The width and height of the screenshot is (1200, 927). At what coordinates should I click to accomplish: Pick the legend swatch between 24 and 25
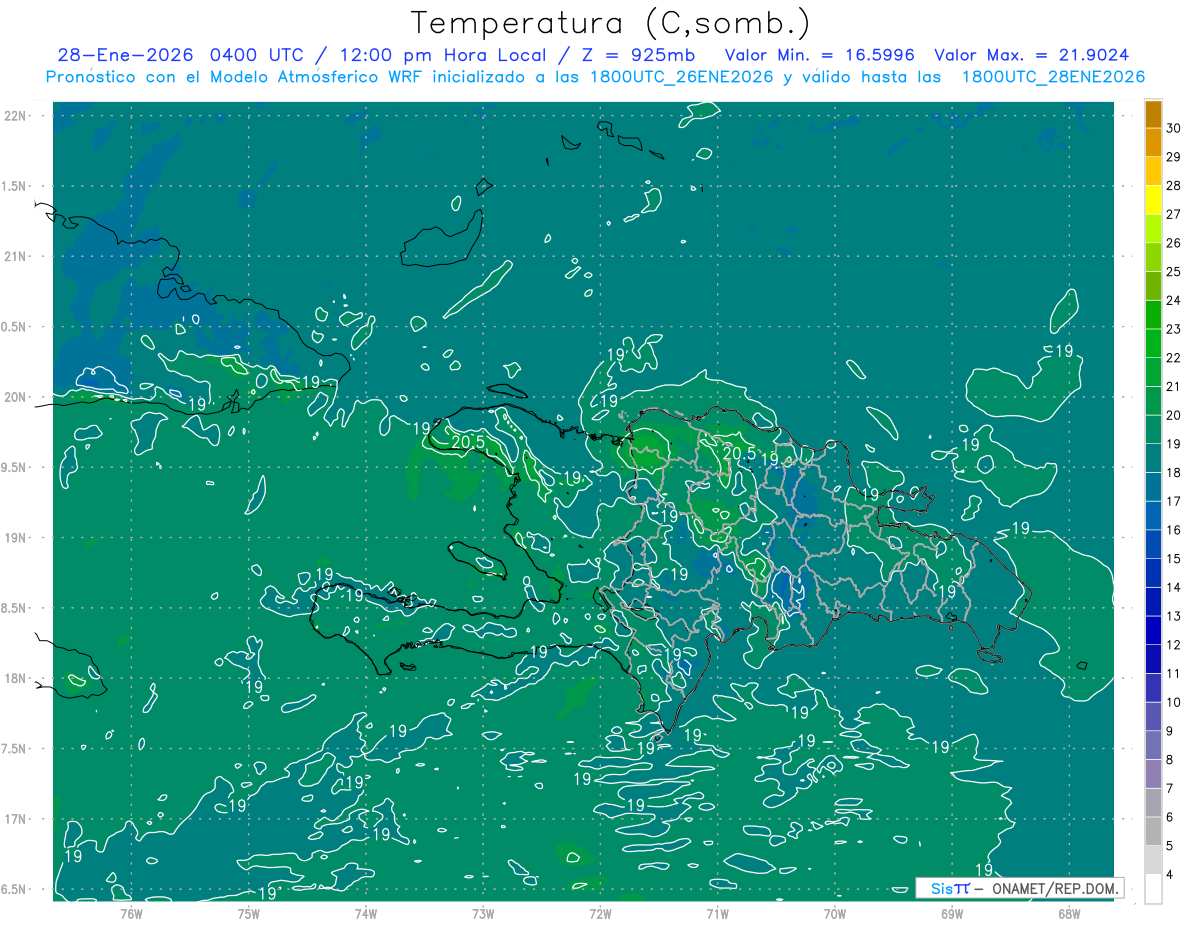coord(1153,286)
